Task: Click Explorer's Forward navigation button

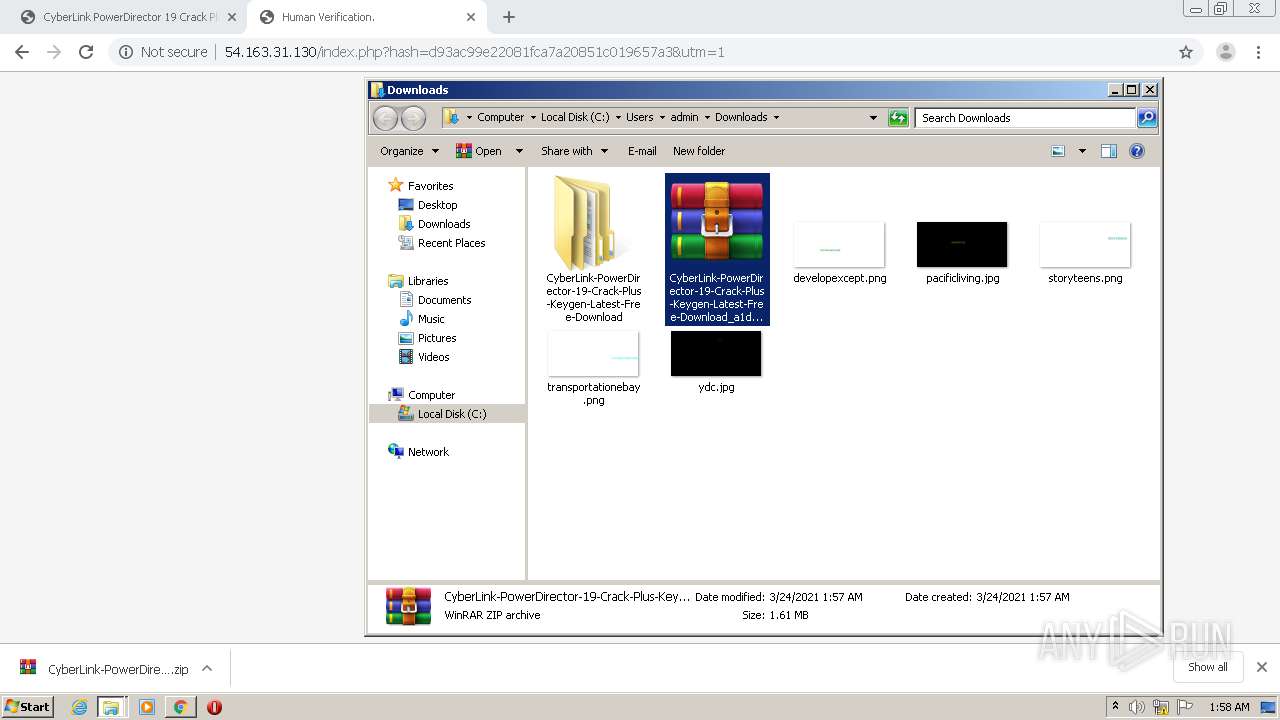Action: pos(413,118)
